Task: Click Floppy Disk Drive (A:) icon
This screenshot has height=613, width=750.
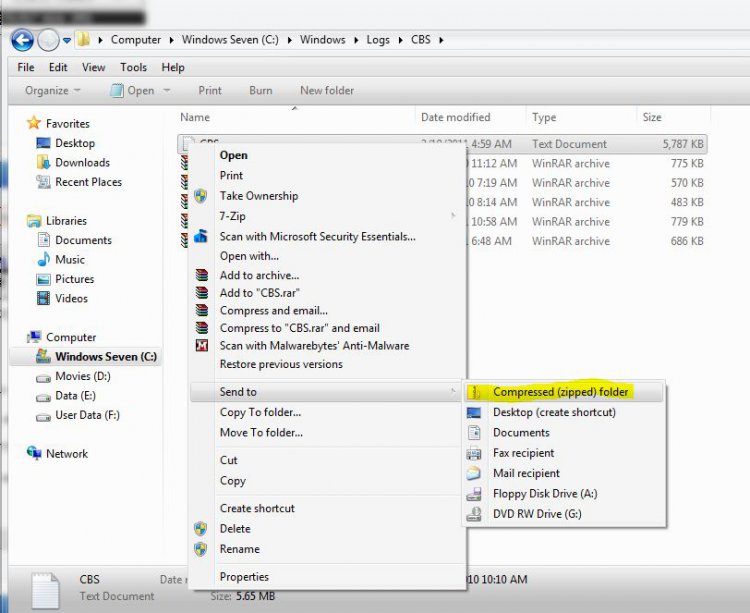Action: tap(474, 493)
